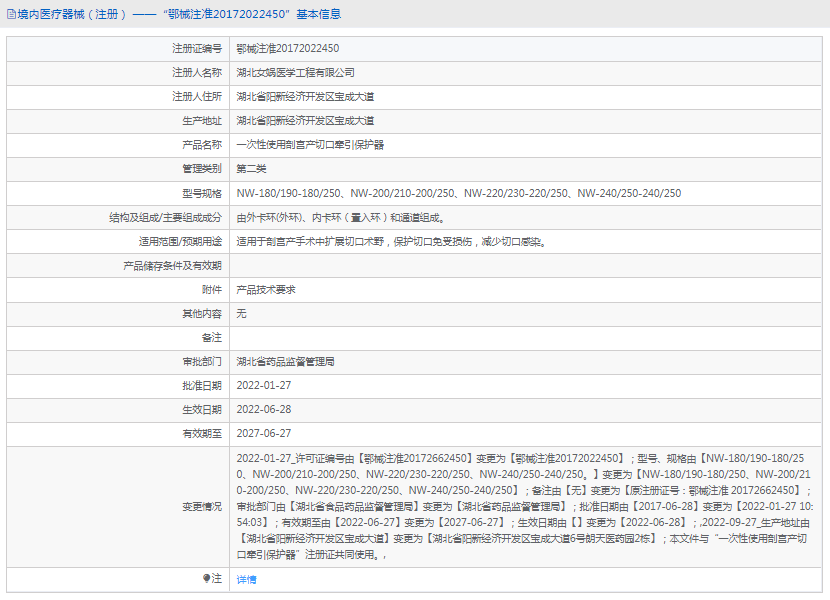Select the 注册人住所 address value
Screen dimensions: 830x600
305,96
